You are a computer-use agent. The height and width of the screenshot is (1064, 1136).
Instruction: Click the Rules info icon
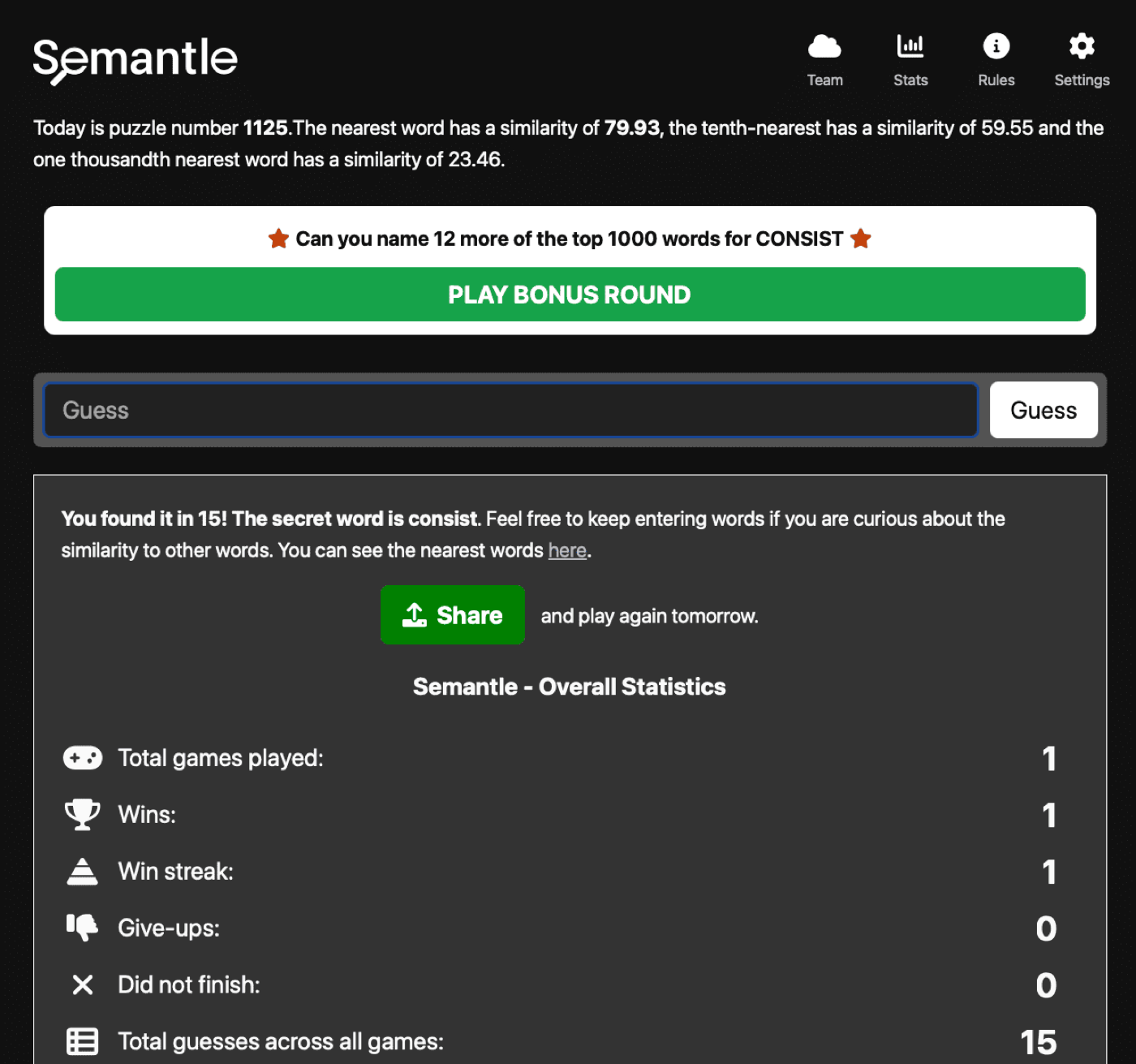(x=996, y=46)
